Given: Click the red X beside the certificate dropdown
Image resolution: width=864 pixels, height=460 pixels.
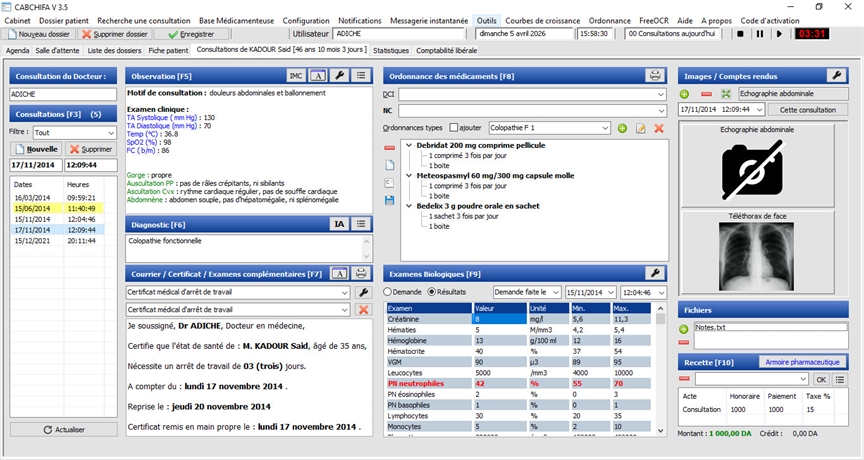Looking at the screenshot, I should tap(364, 310).
